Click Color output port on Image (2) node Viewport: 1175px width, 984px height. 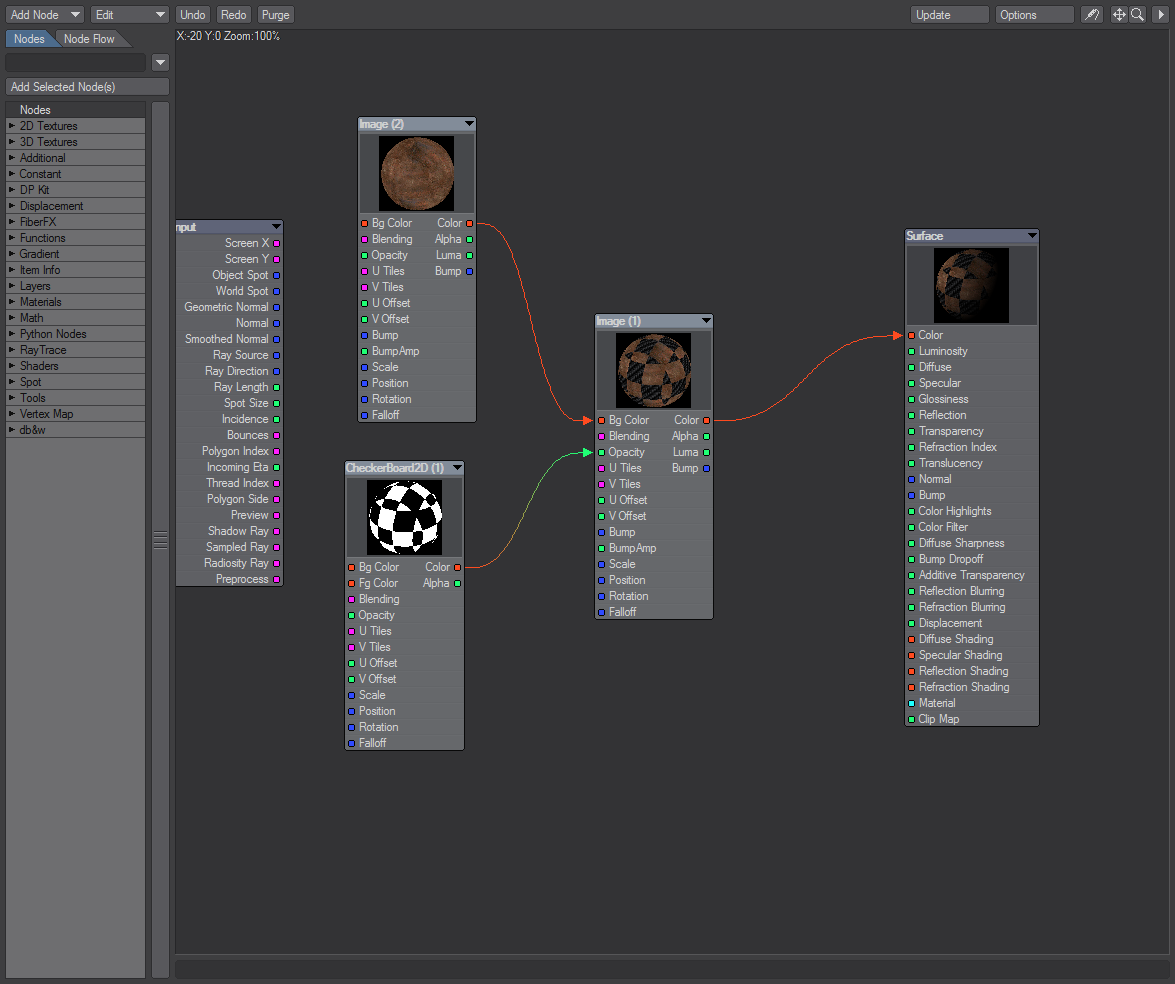click(470, 223)
